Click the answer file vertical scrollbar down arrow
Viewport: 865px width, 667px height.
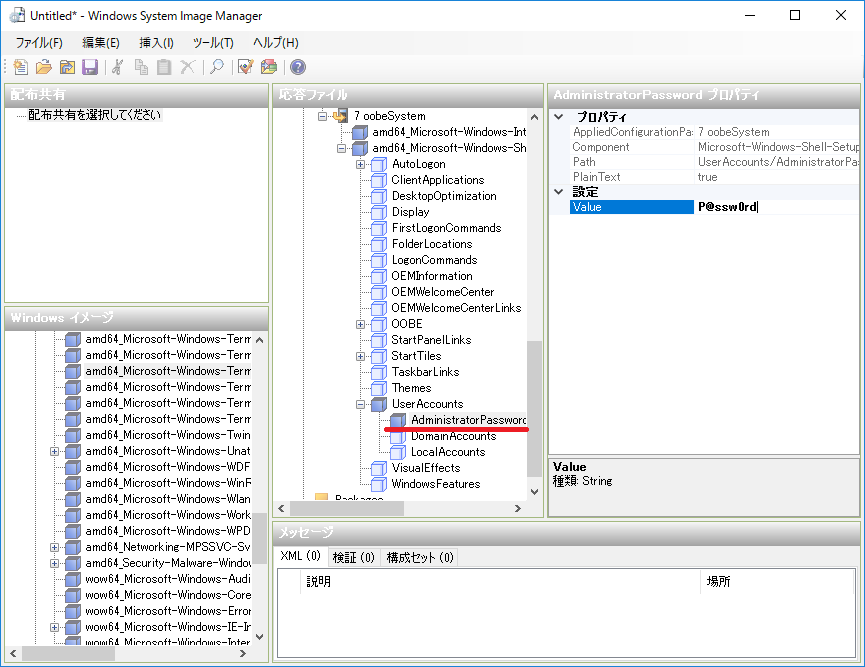pos(534,492)
